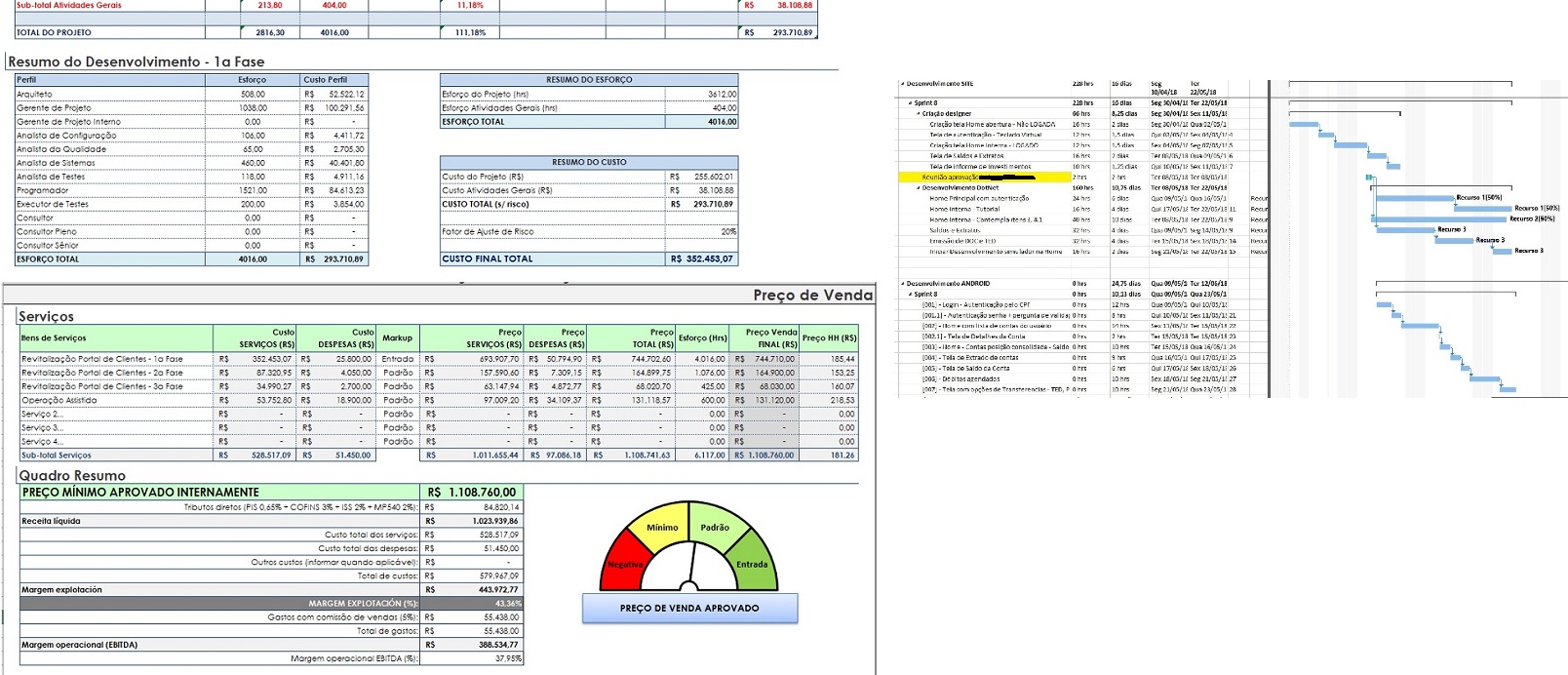The image size is (1568, 675).
Task: Select the Tela de Saldos e Extratos task
Action: click(966, 156)
